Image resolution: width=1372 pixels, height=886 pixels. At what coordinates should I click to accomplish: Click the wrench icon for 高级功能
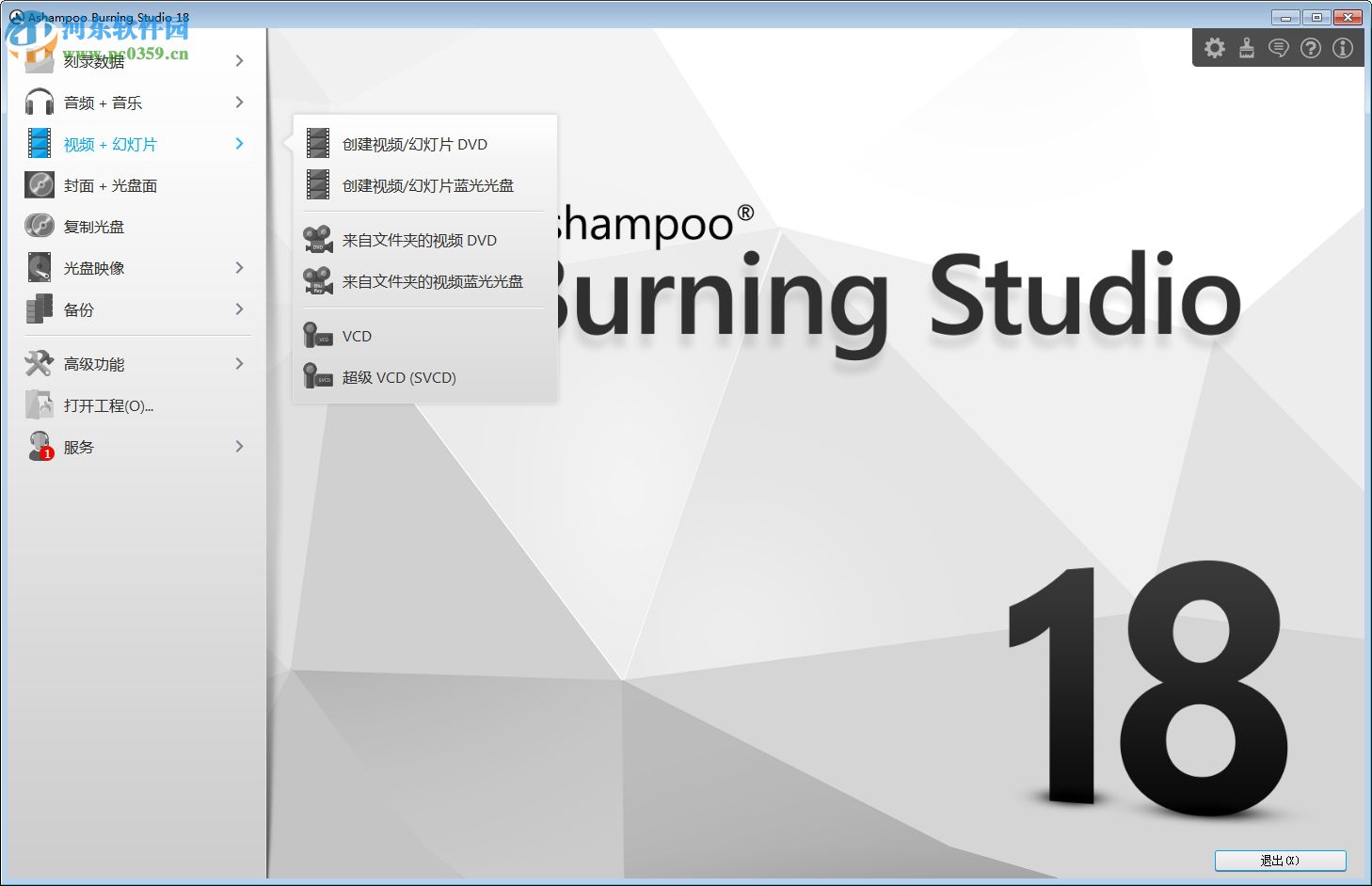(x=38, y=363)
